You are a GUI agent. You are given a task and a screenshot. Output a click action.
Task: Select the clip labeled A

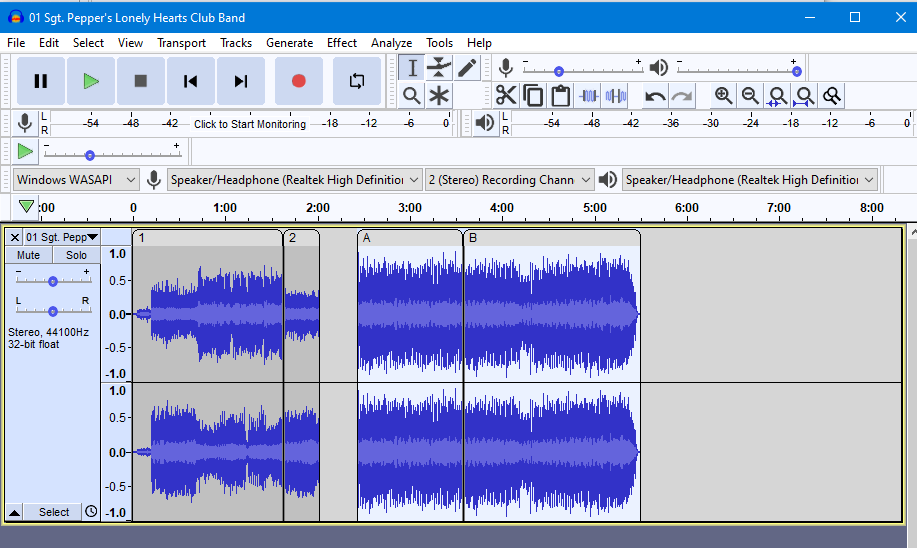point(410,237)
